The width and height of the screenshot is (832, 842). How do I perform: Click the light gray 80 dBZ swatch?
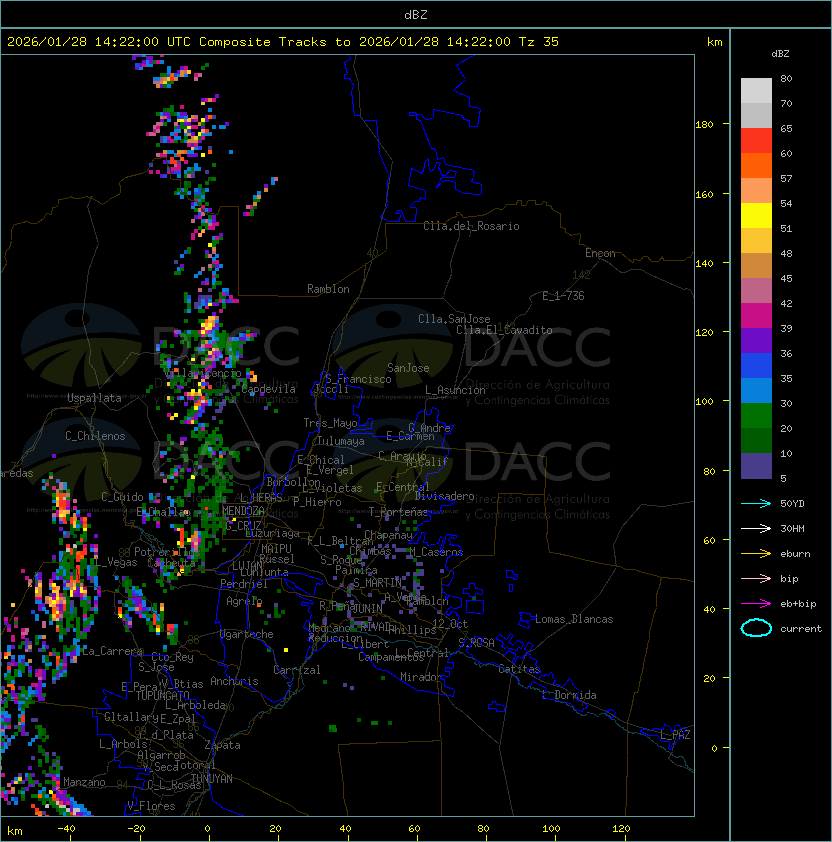coord(756,90)
